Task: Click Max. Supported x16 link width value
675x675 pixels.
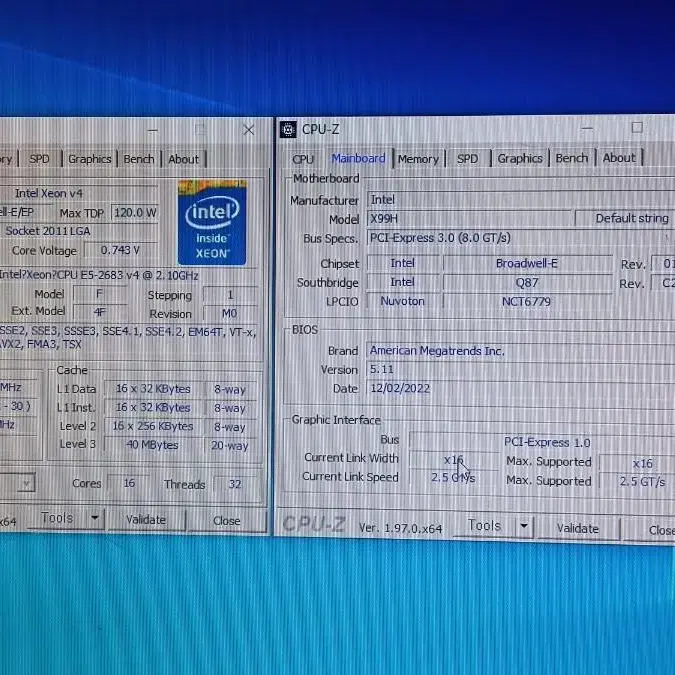Action: [x=637, y=463]
